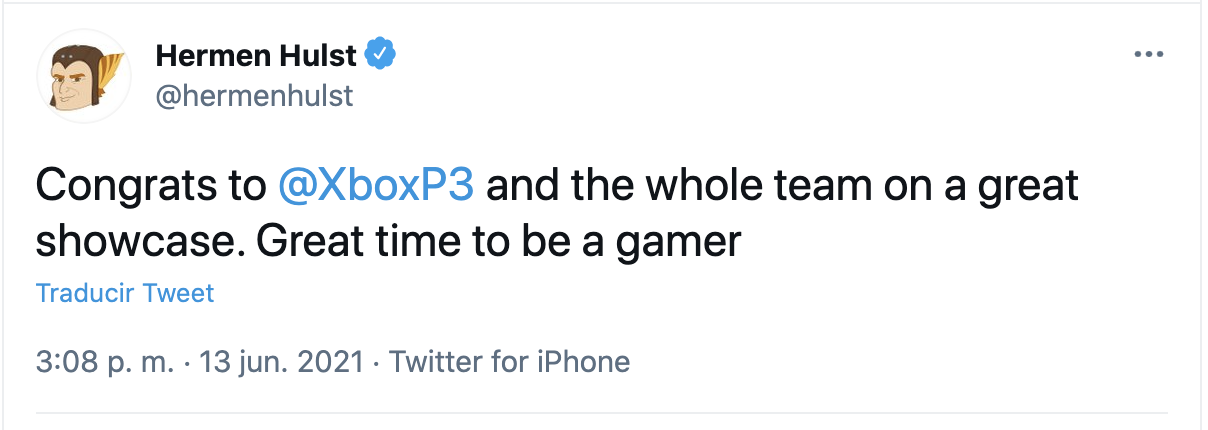Open the Twitter for iPhone source link

(509, 361)
